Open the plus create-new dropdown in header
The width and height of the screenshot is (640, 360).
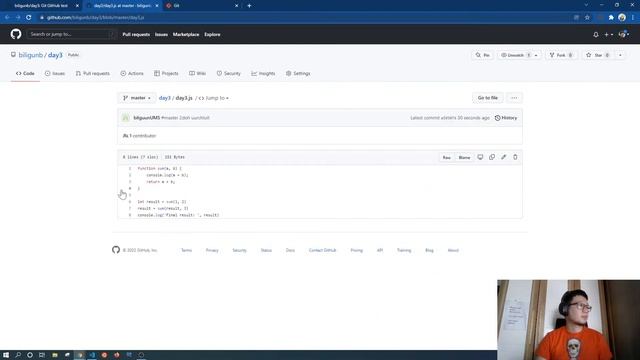coord(609,35)
